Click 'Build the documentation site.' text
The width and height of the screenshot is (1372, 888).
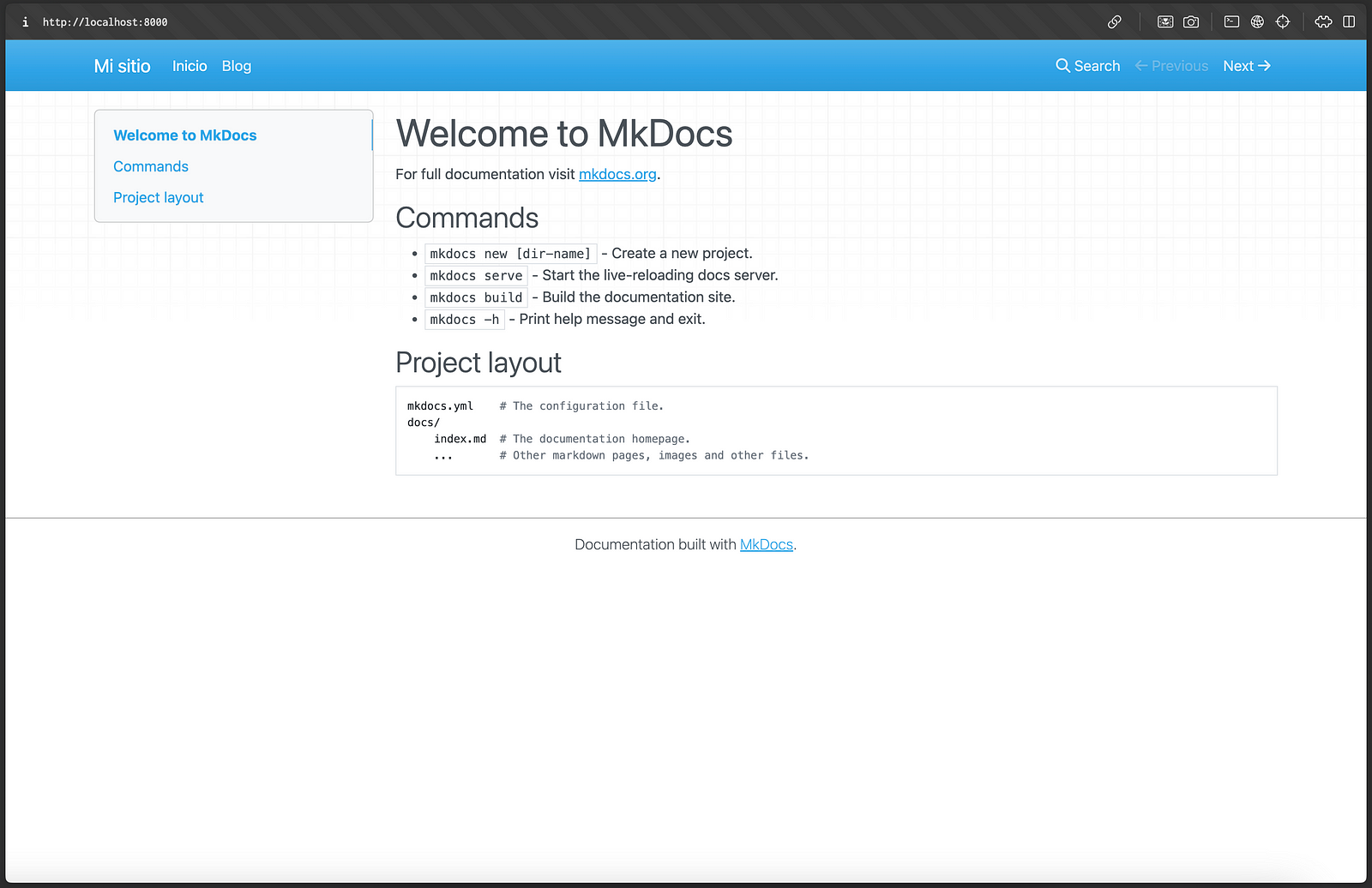639,297
